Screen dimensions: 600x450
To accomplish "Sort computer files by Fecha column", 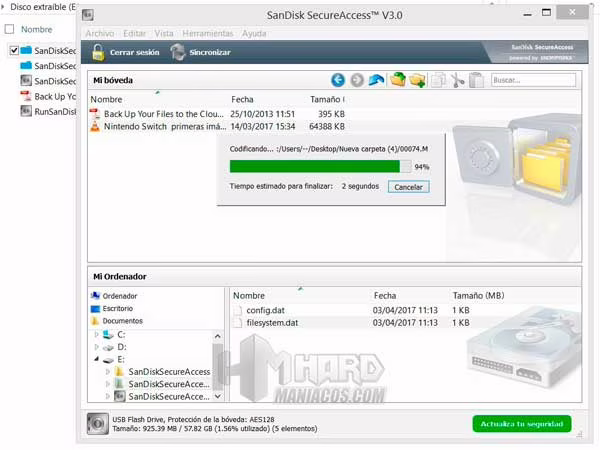I will (385, 296).
